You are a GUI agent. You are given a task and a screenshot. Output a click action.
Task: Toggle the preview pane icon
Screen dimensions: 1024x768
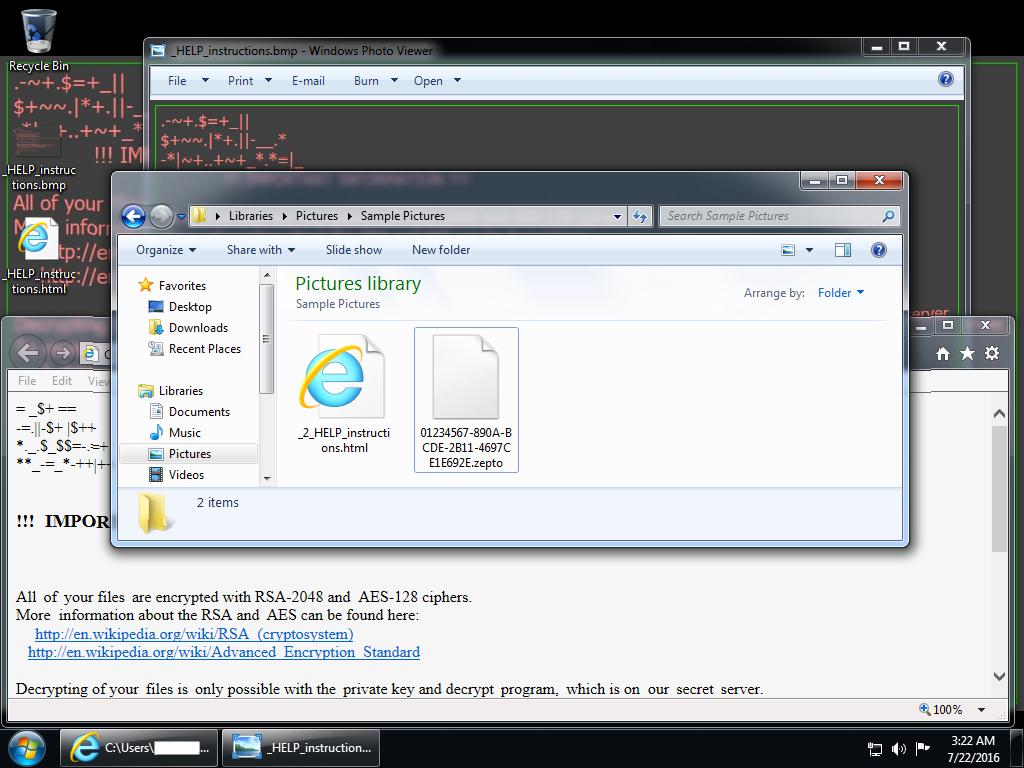point(843,250)
